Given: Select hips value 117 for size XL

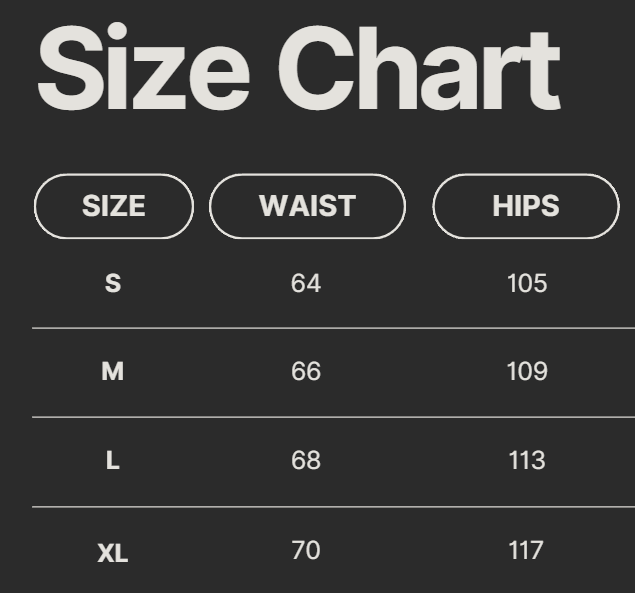Looking at the screenshot, I should point(527,550).
